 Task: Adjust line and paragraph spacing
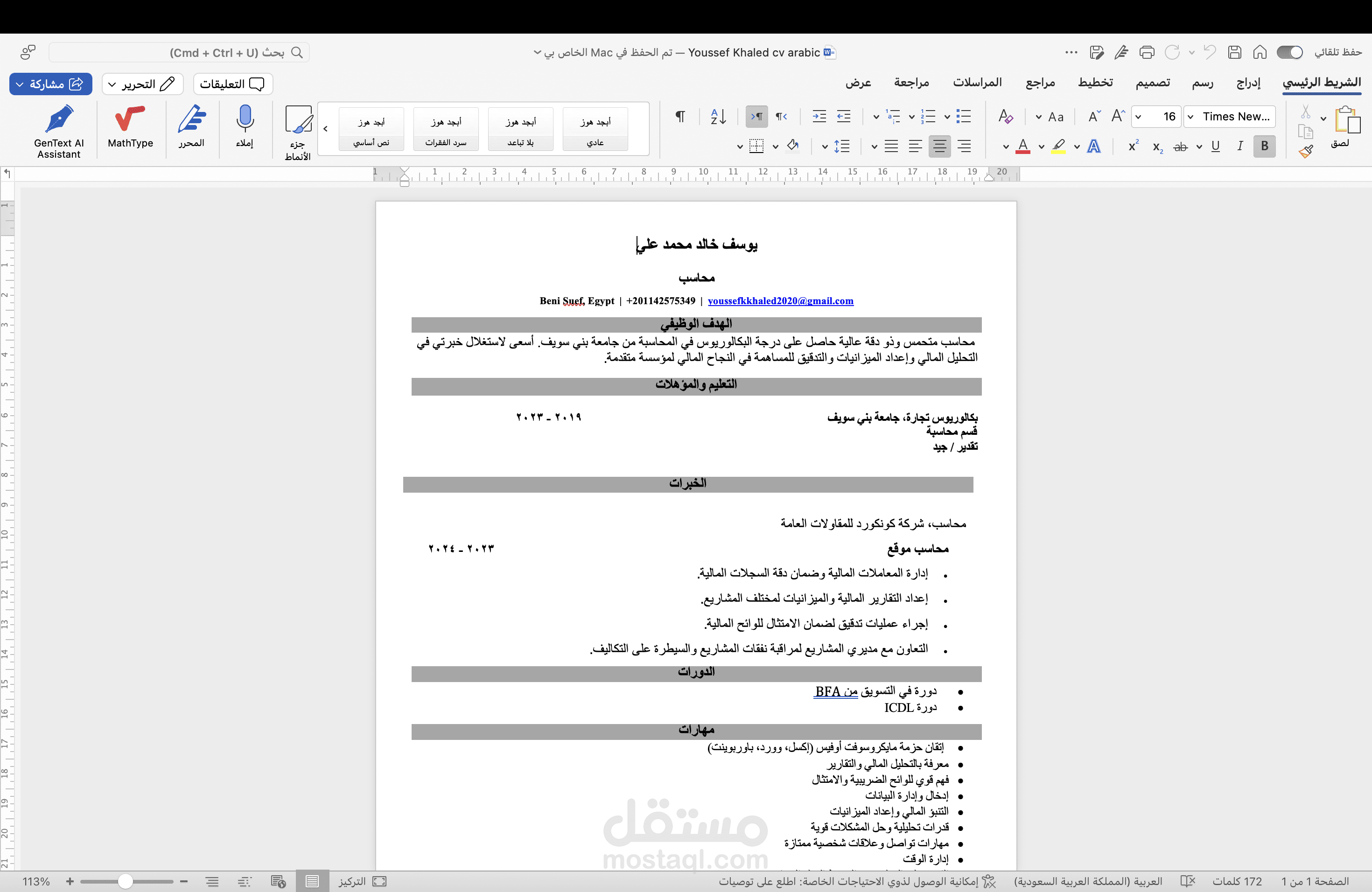(842, 146)
